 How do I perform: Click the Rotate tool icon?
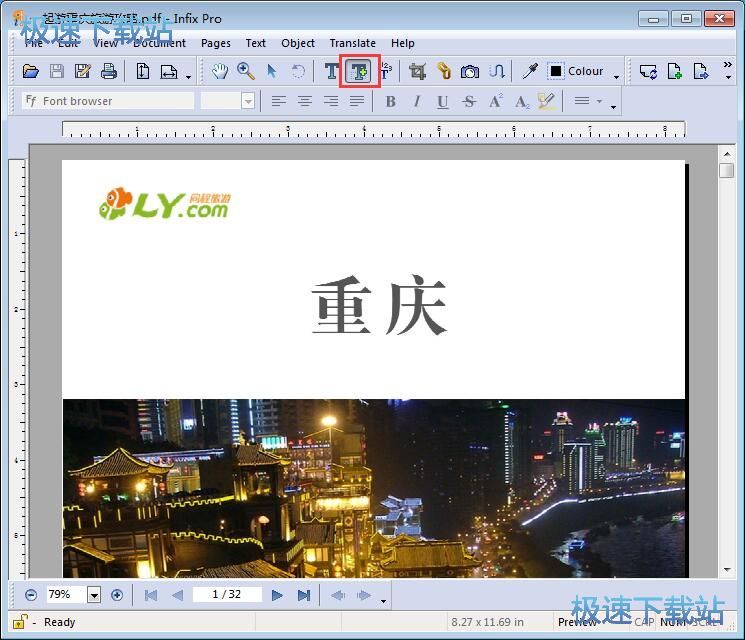[x=298, y=72]
